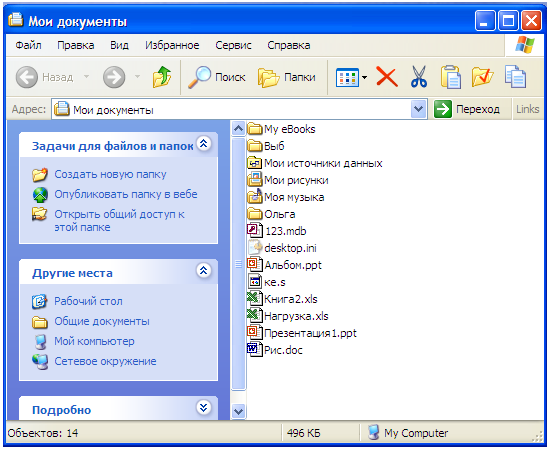The image size is (547, 449).
Task: Select the Выб folder icon
Action: [255, 146]
